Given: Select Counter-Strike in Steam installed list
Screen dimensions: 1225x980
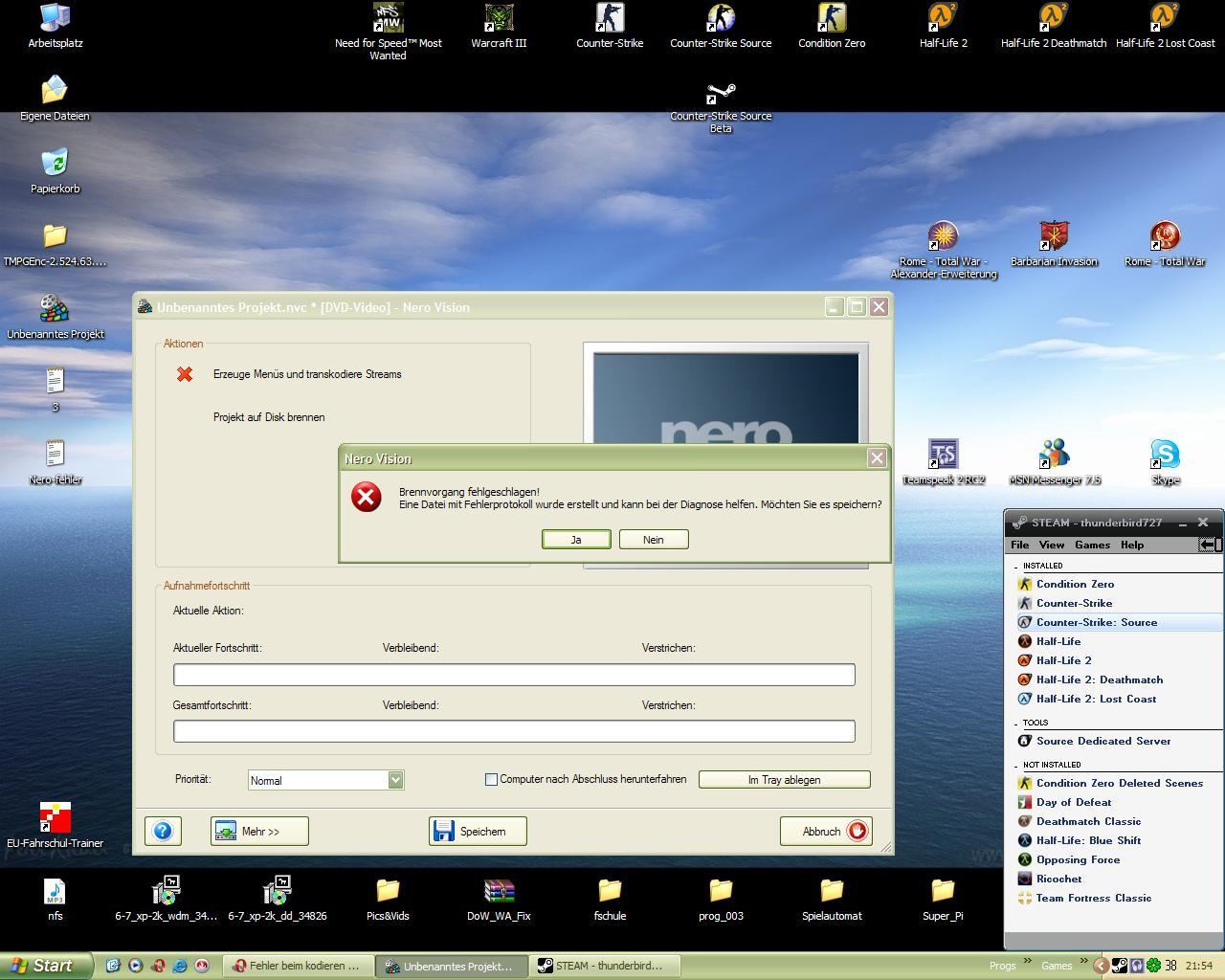Looking at the screenshot, I should point(1074,603).
